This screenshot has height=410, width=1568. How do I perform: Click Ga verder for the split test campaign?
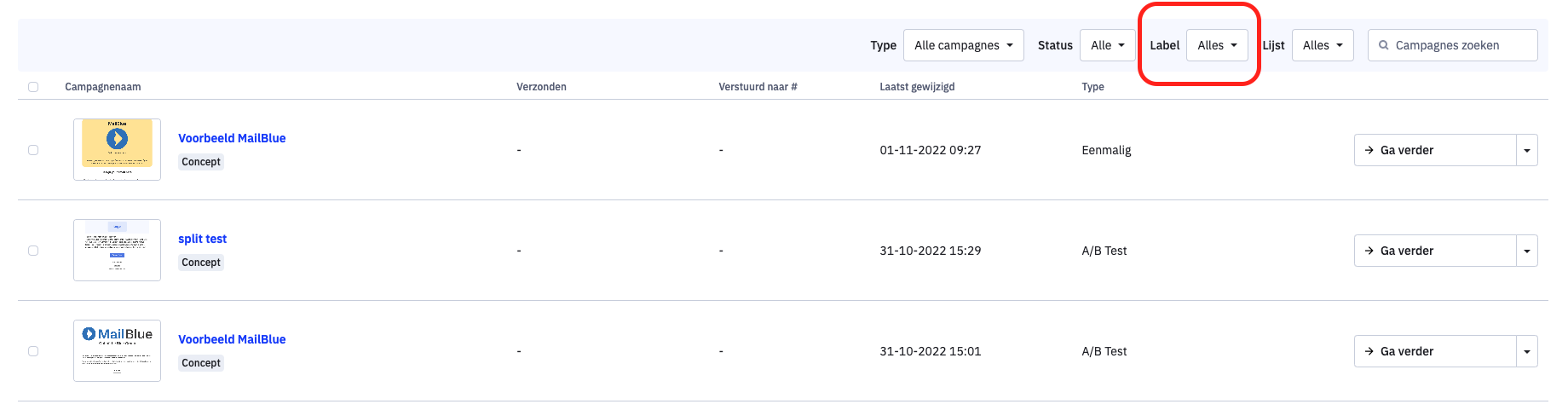tap(1435, 251)
